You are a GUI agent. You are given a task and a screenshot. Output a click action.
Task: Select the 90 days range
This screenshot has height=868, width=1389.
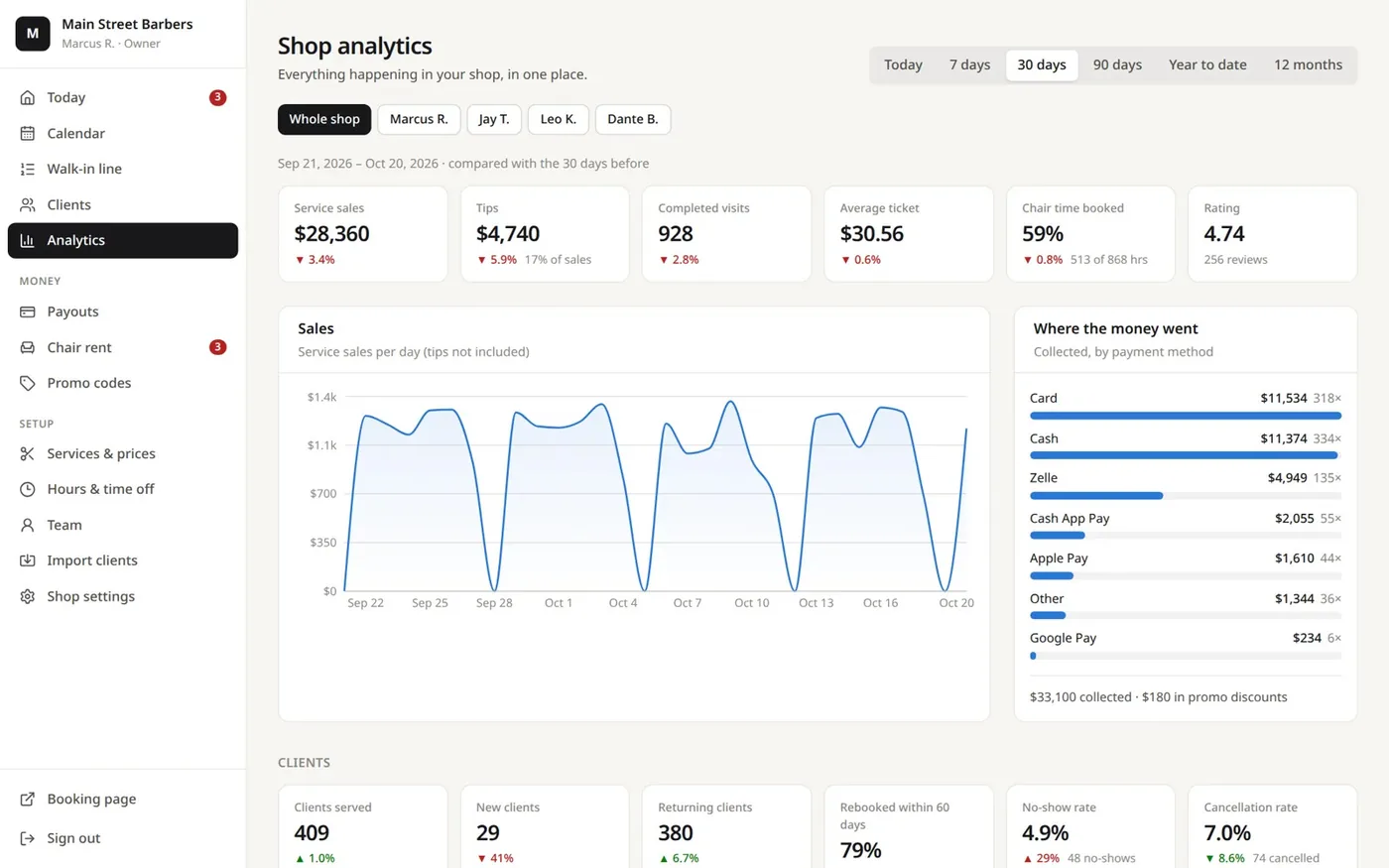click(1117, 64)
